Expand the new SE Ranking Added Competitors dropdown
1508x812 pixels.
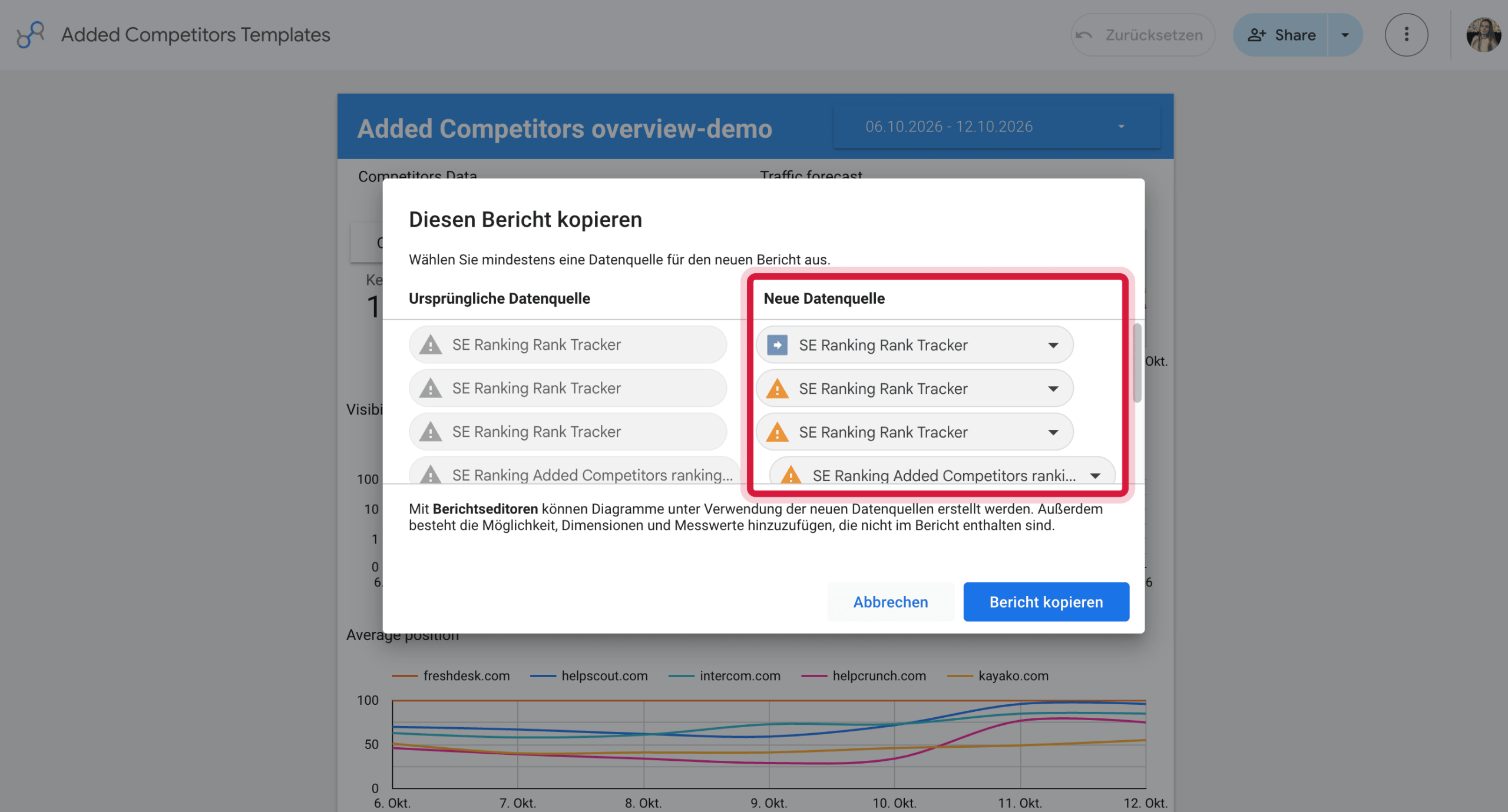point(1095,476)
